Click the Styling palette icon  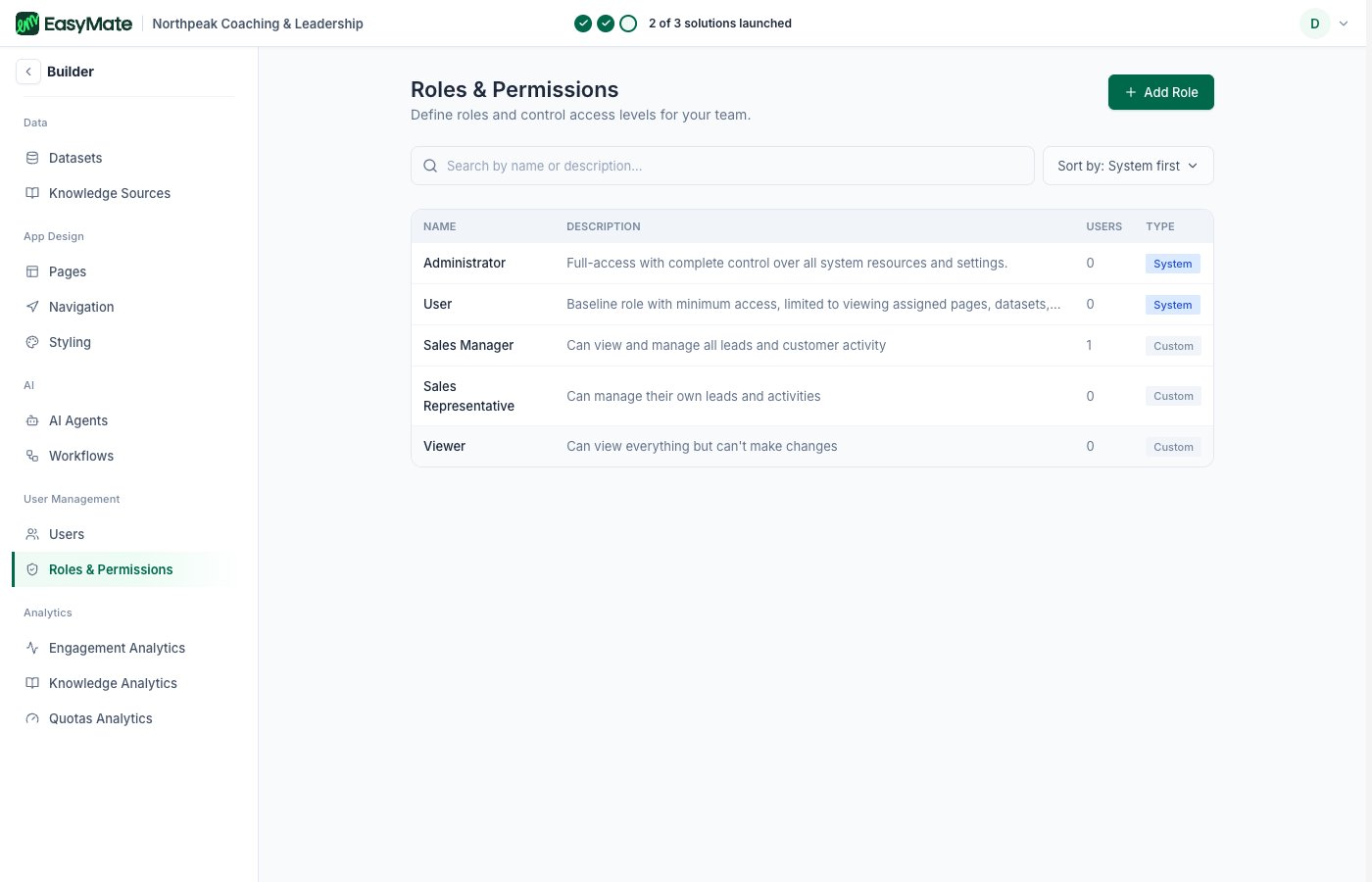point(32,342)
